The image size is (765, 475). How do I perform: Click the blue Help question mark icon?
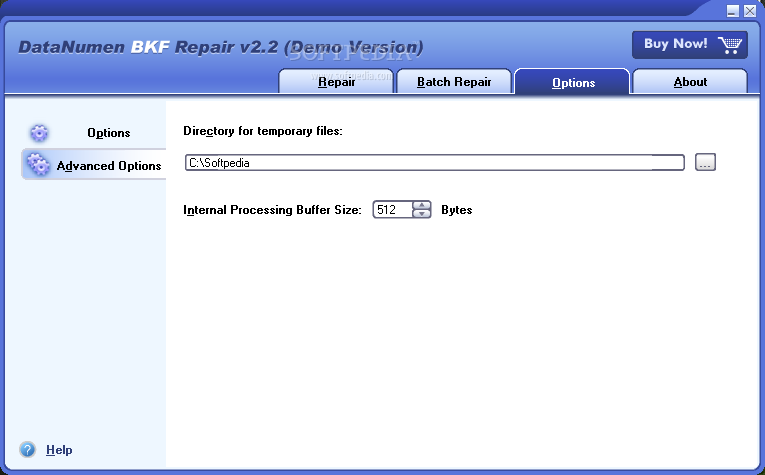[x=28, y=449]
